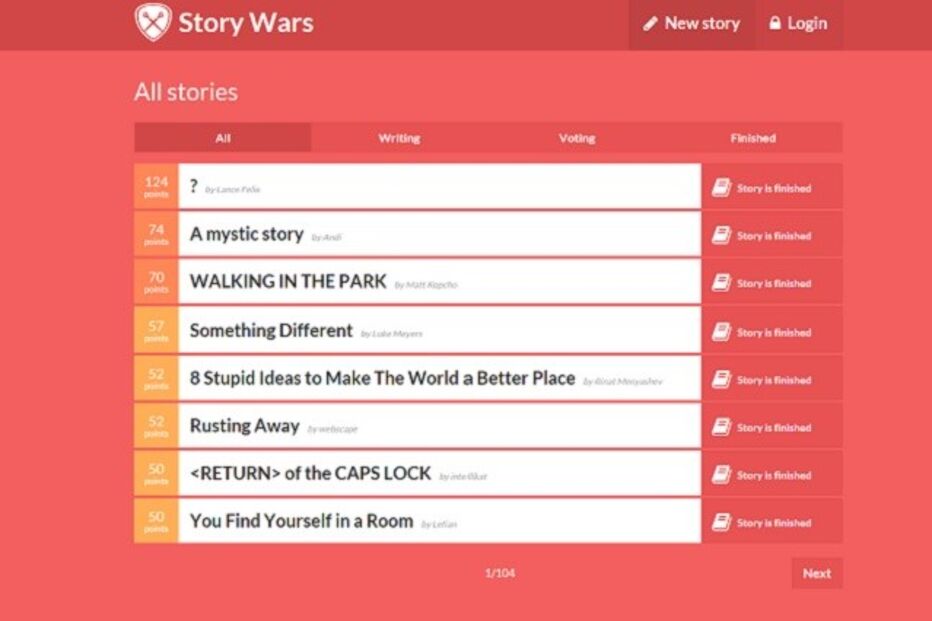
Task: Click the book icon for A mystic story
Action: tap(721, 236)
